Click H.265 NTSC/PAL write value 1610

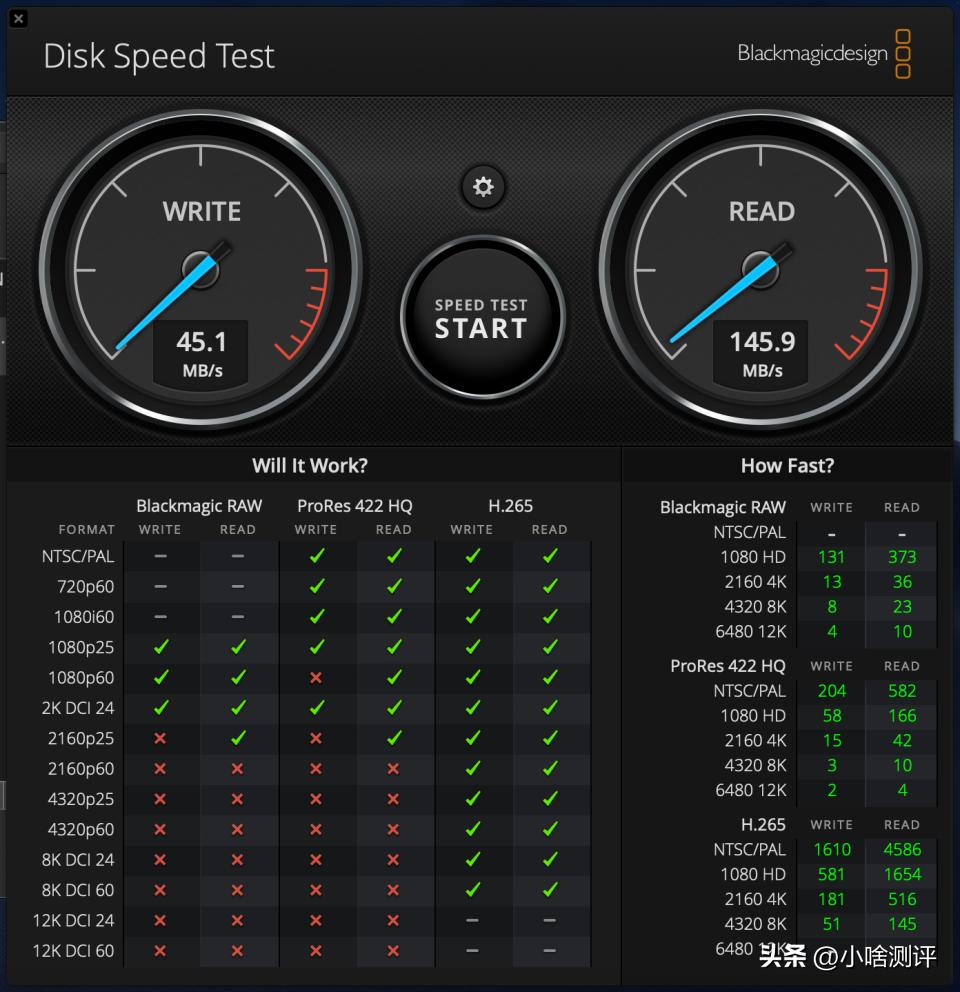(832, 850)
